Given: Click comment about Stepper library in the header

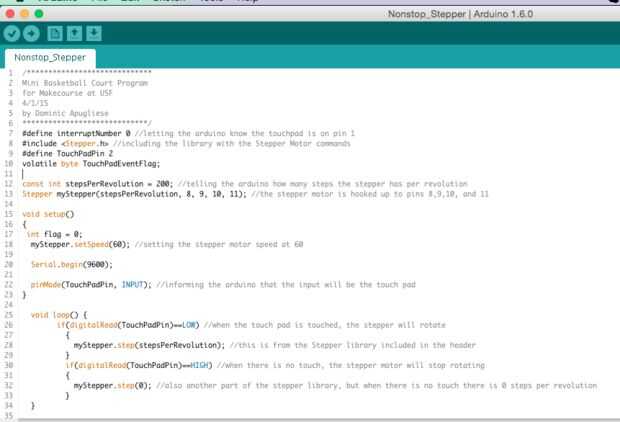Looking at the screenshot, I should pyautogui.click(x=353, y=345).
